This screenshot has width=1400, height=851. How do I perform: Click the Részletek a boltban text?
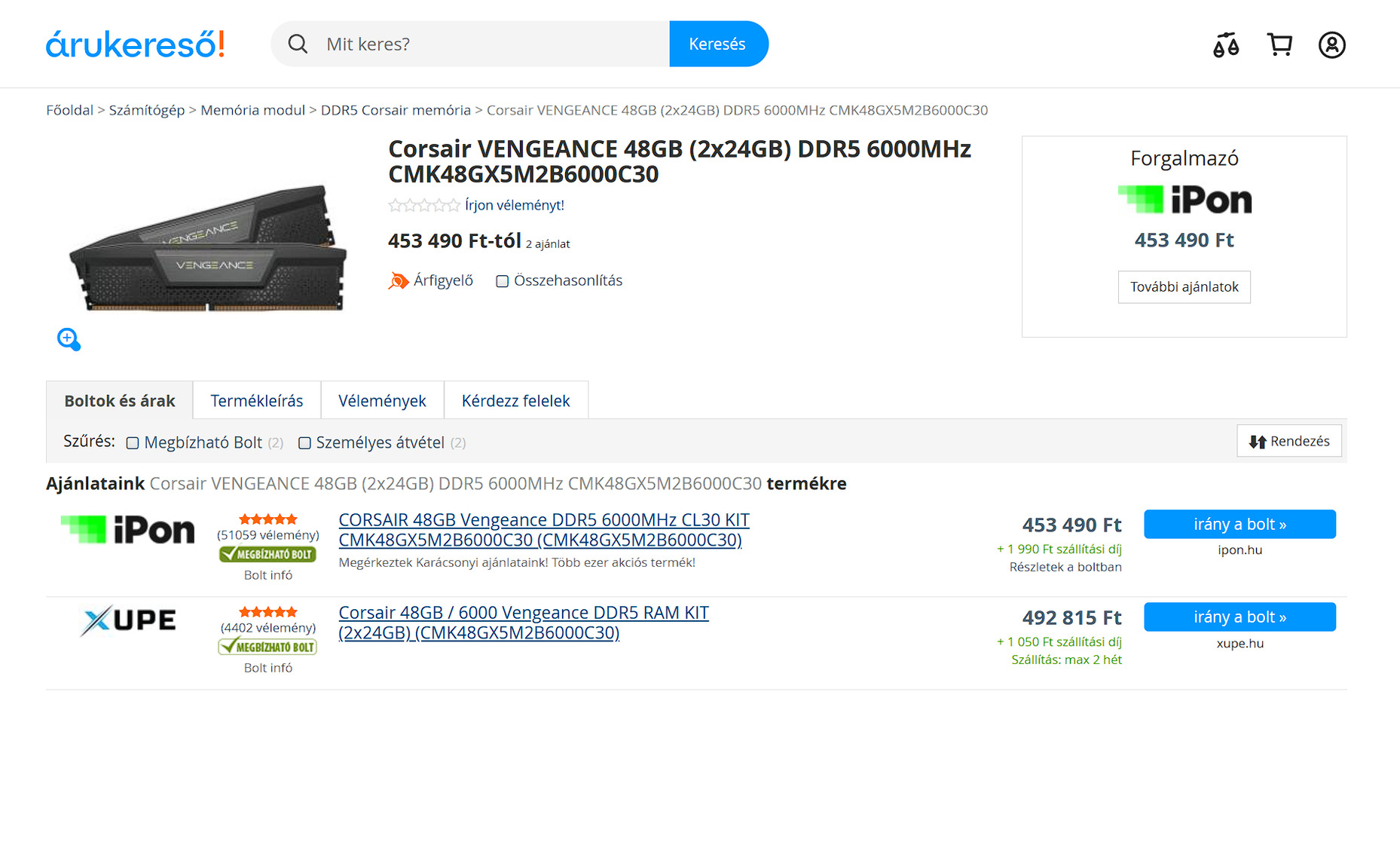(x=1065, y=568)
